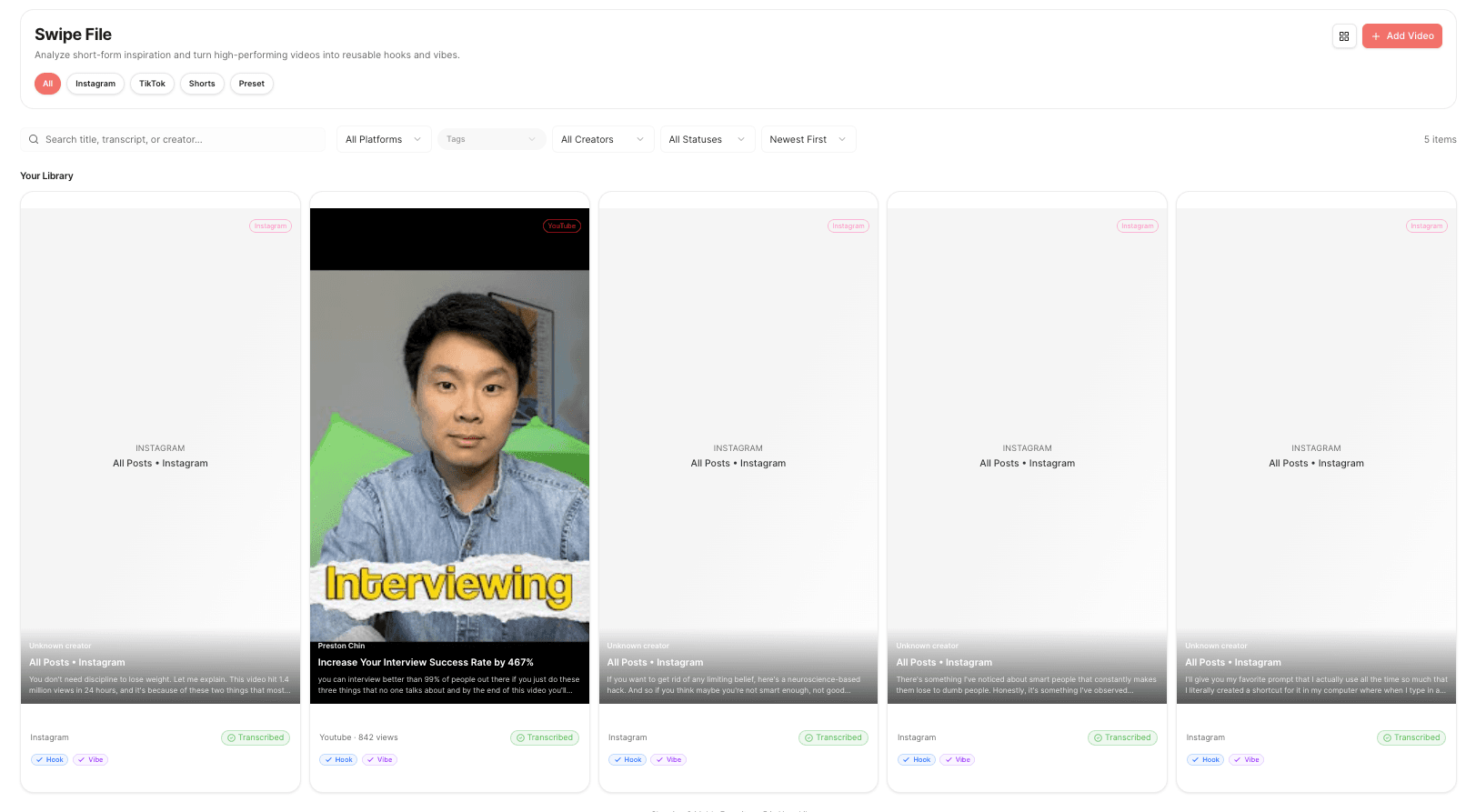Click the 'Your Library' heading
Screen dimensions: 1476x812
(46, 175)
